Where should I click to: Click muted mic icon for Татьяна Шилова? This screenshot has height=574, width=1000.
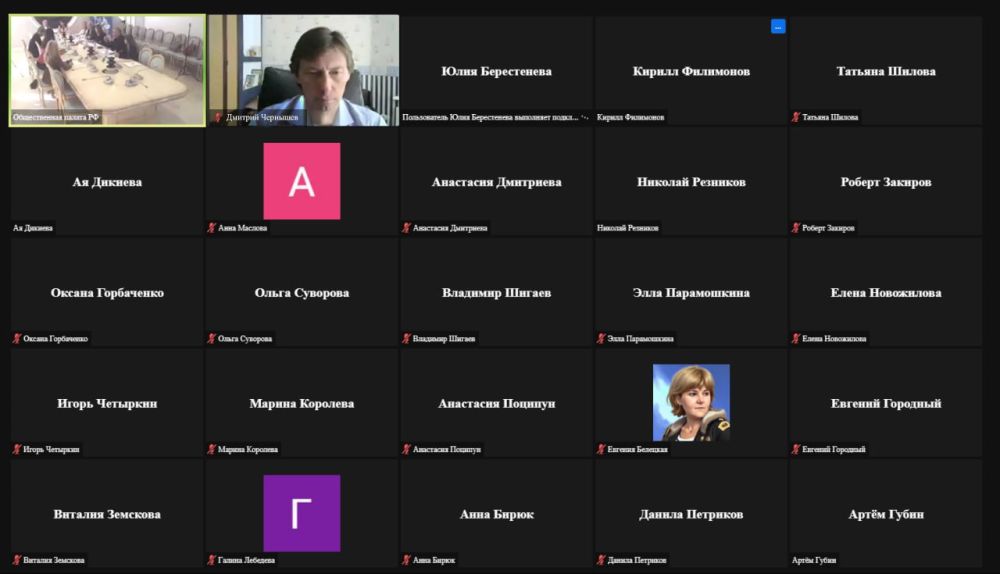point(796,117)
